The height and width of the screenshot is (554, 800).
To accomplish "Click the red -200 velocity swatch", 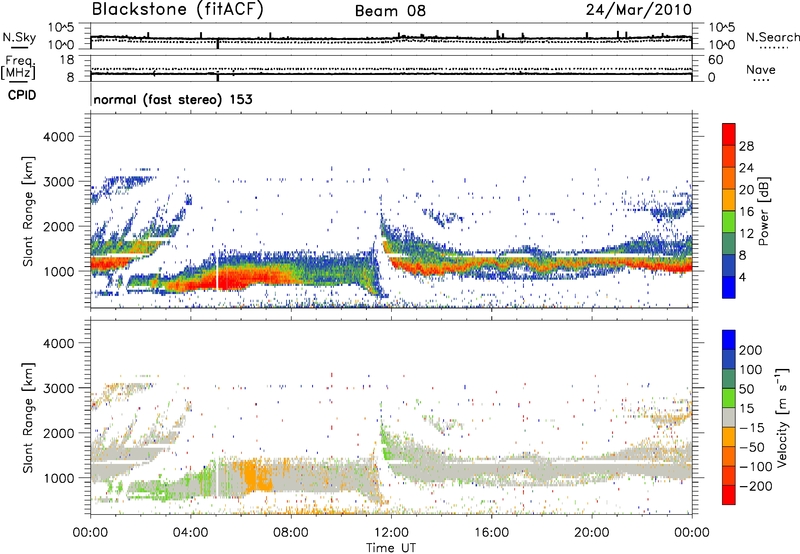I will 729,495.
